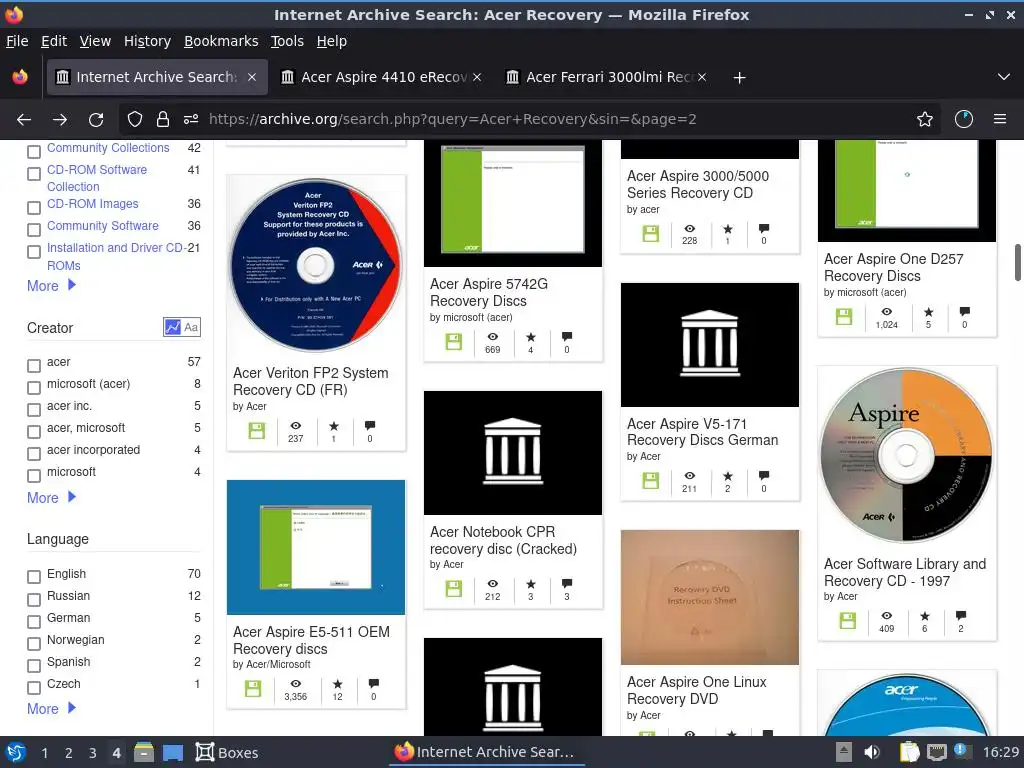Open Acer Notebook CPR recovery disc link
Screen dimensions: 1024x768
(x=503, y=540)
